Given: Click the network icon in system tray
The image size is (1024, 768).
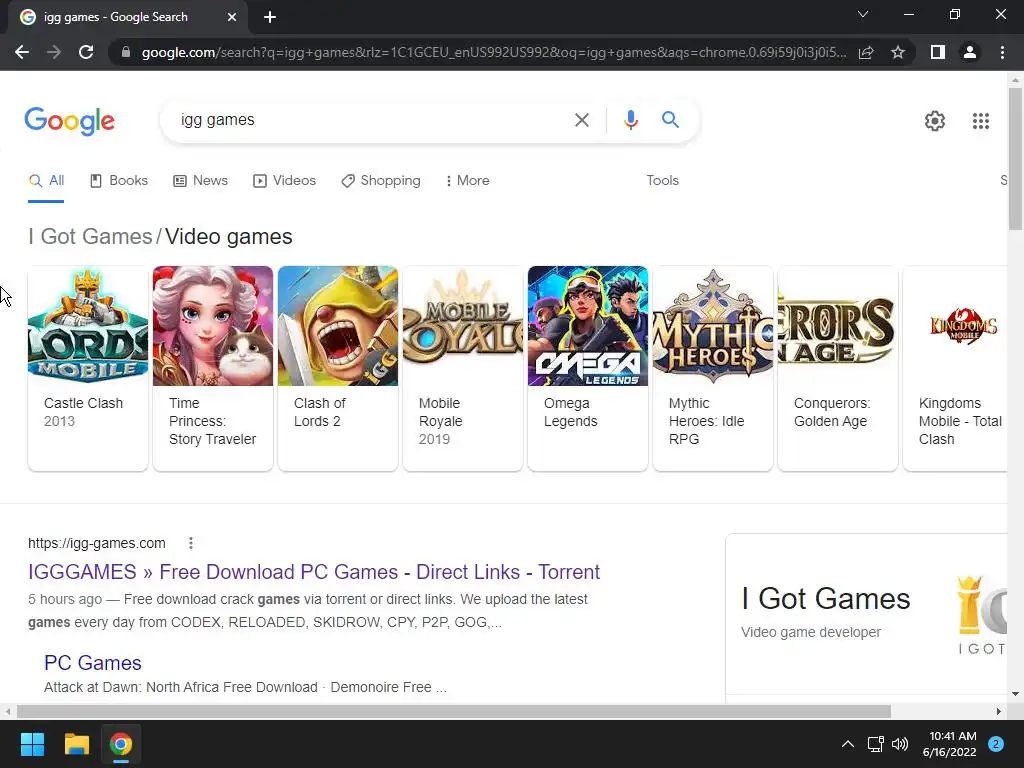Looking at the screenshot, I should 875,744.
